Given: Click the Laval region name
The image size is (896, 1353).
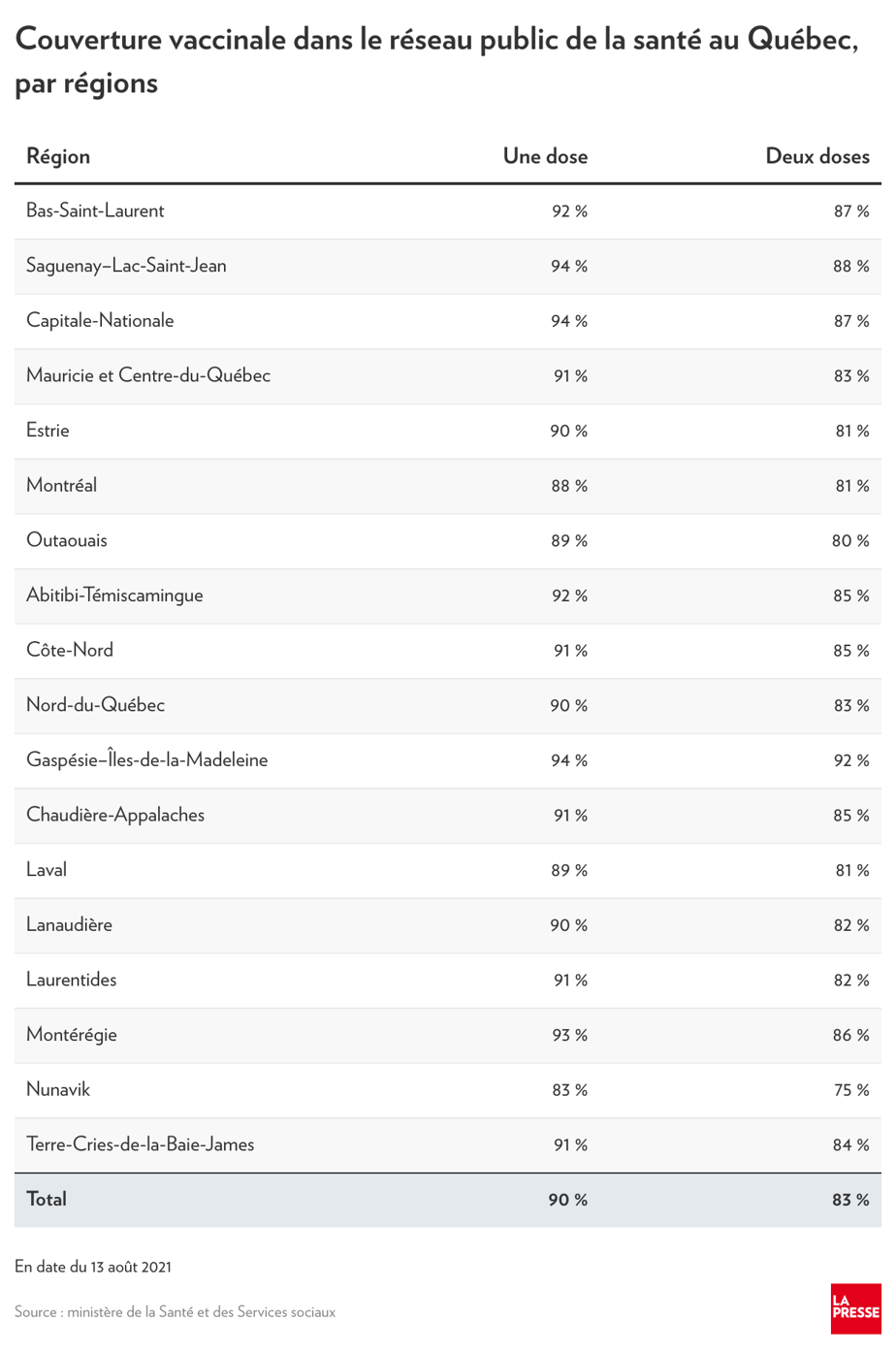Looking at the screenshot, I should pos(47,870).
